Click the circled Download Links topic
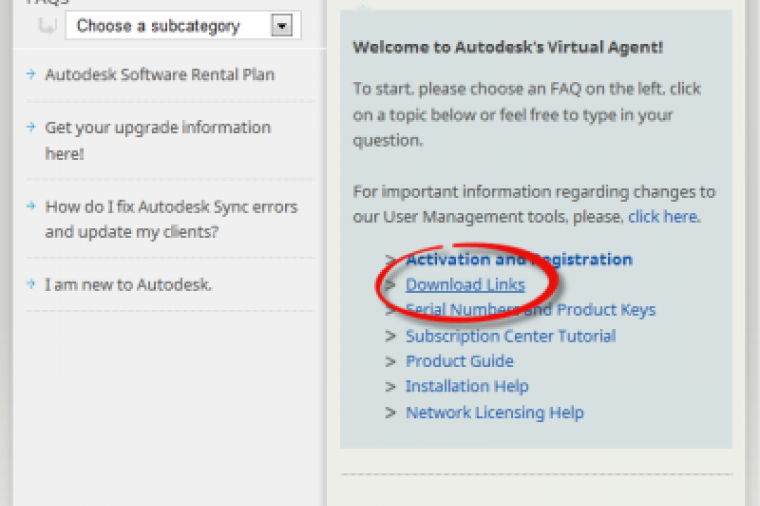The image size is (760, 506). tap(465, 285)
